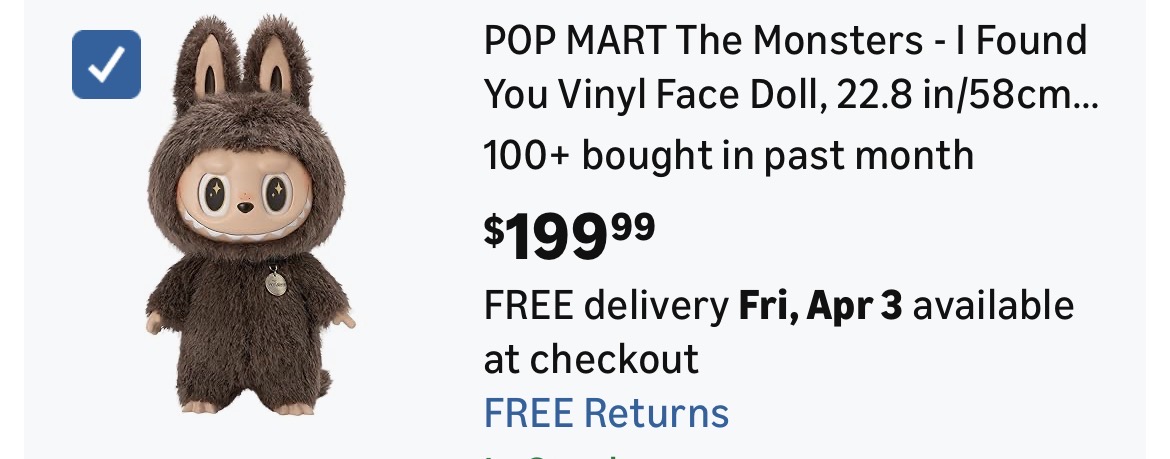Click the FREE delivery text
The width and height of the screenshot is (1170, 459).
(x=605, y=306)
